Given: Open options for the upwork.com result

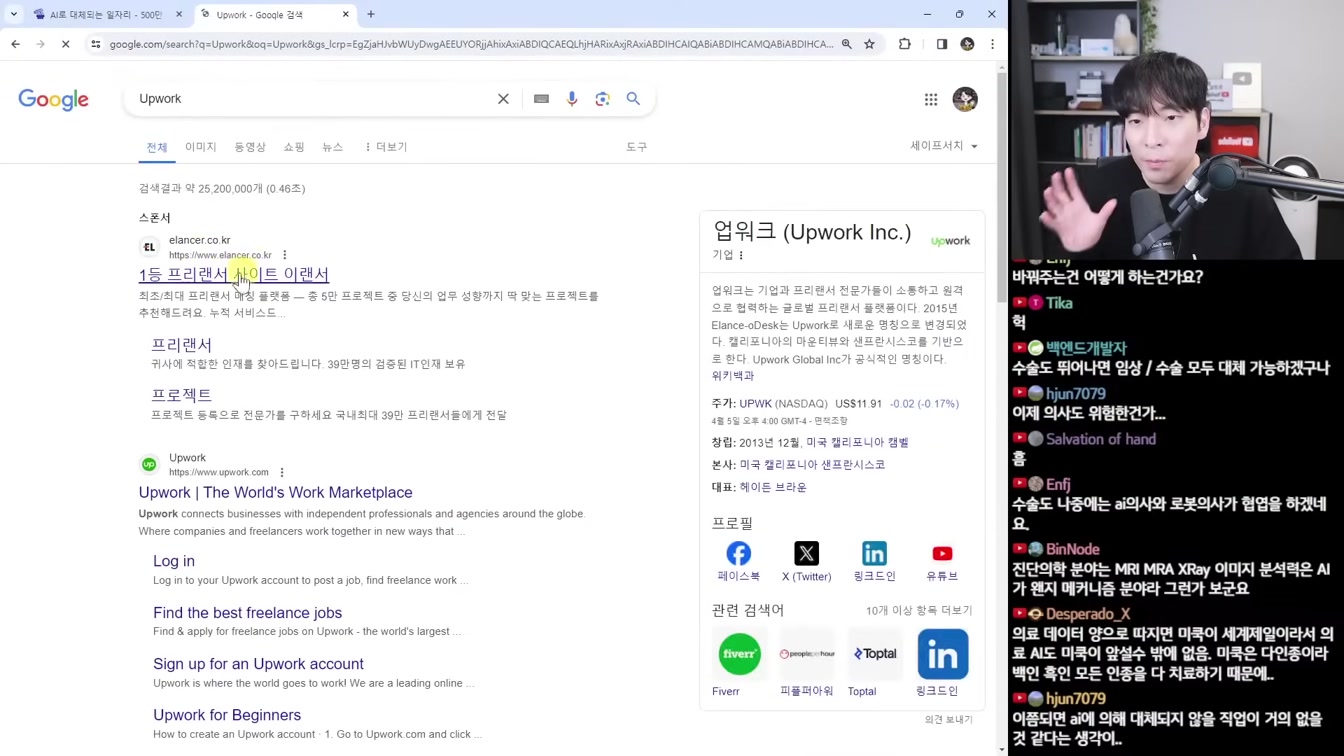Looking at the screenshot, I should point(282,472).
